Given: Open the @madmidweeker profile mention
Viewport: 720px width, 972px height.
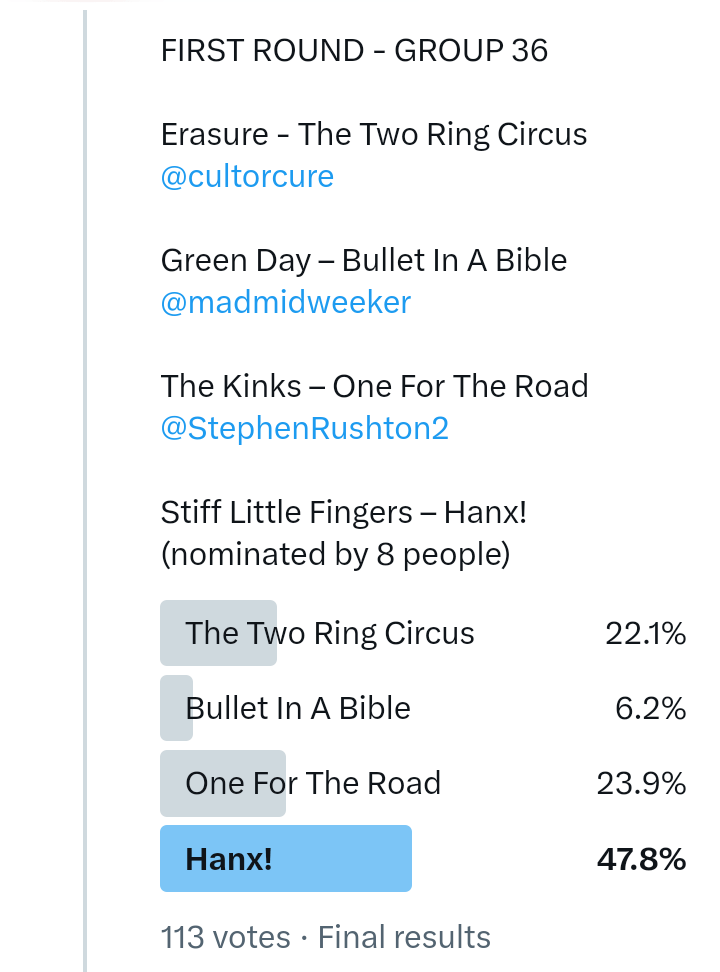Looking at the screenshot, I should 285,303.
